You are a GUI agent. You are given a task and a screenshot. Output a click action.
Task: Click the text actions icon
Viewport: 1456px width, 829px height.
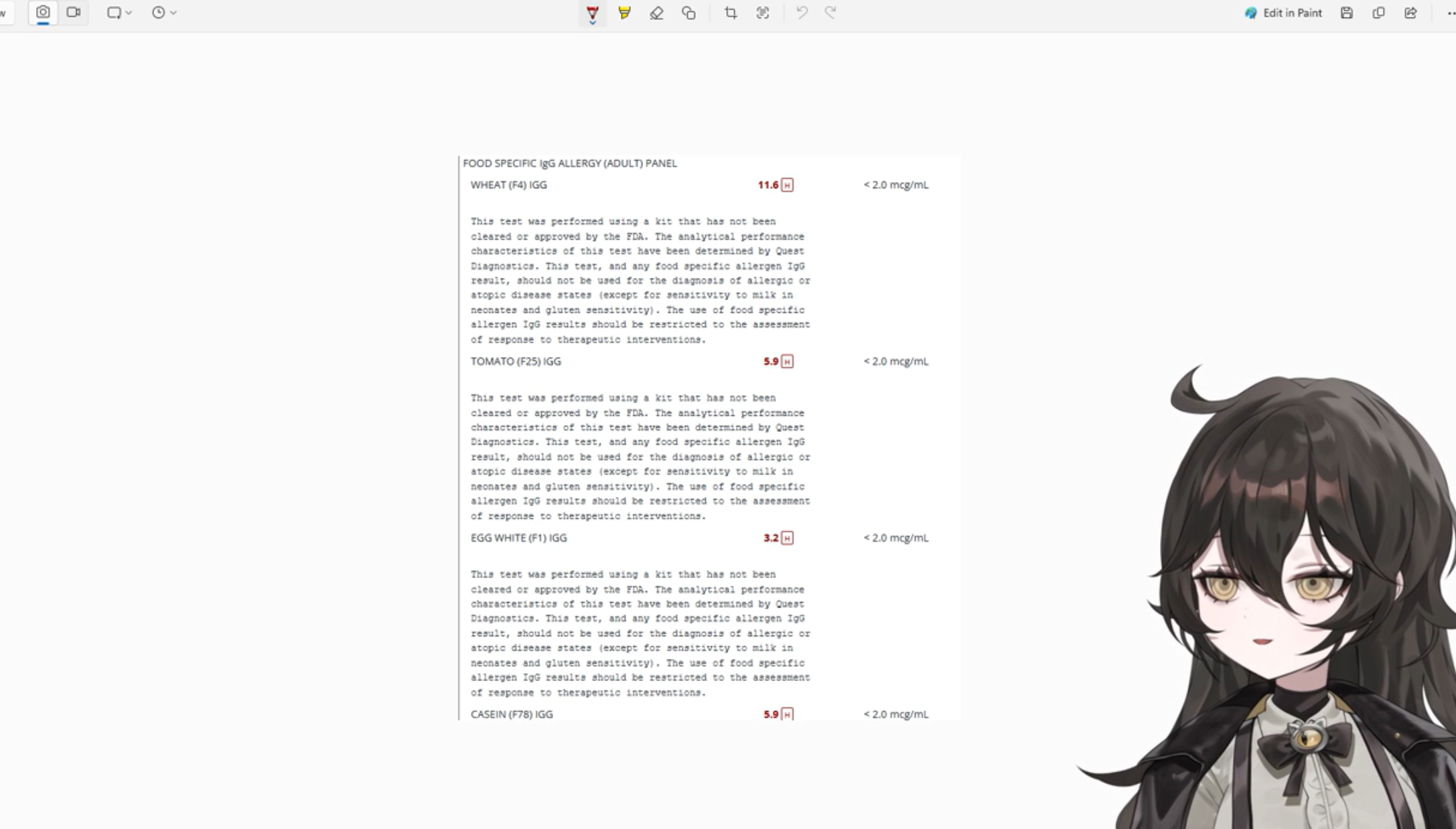tap(763, 13)
